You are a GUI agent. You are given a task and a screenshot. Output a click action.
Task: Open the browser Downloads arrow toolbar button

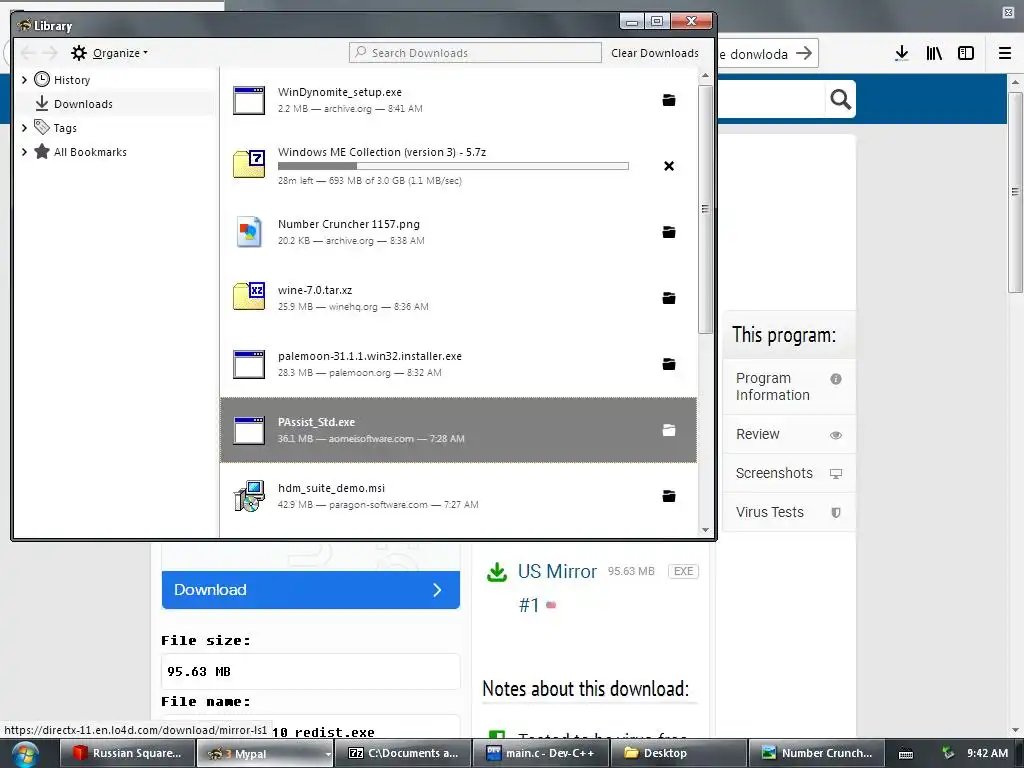pyautogui.click(x=902, y=54)
